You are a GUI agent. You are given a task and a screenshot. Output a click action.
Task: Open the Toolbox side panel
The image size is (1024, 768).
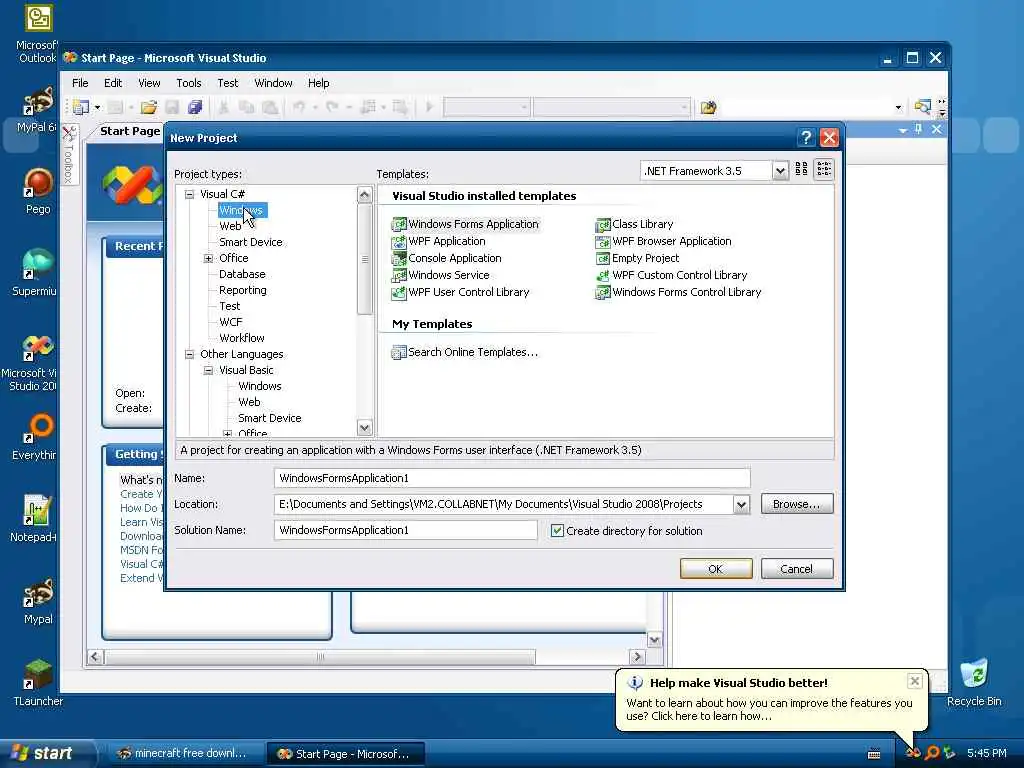pos(69,154)
